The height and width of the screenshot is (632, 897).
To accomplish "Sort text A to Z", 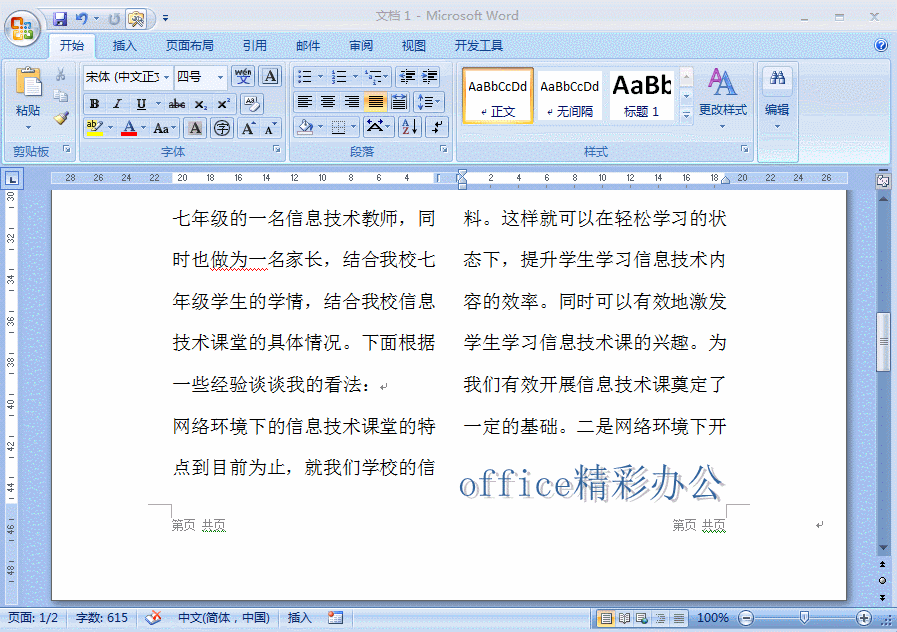I will pyautogui.click(x=410, y=127).
